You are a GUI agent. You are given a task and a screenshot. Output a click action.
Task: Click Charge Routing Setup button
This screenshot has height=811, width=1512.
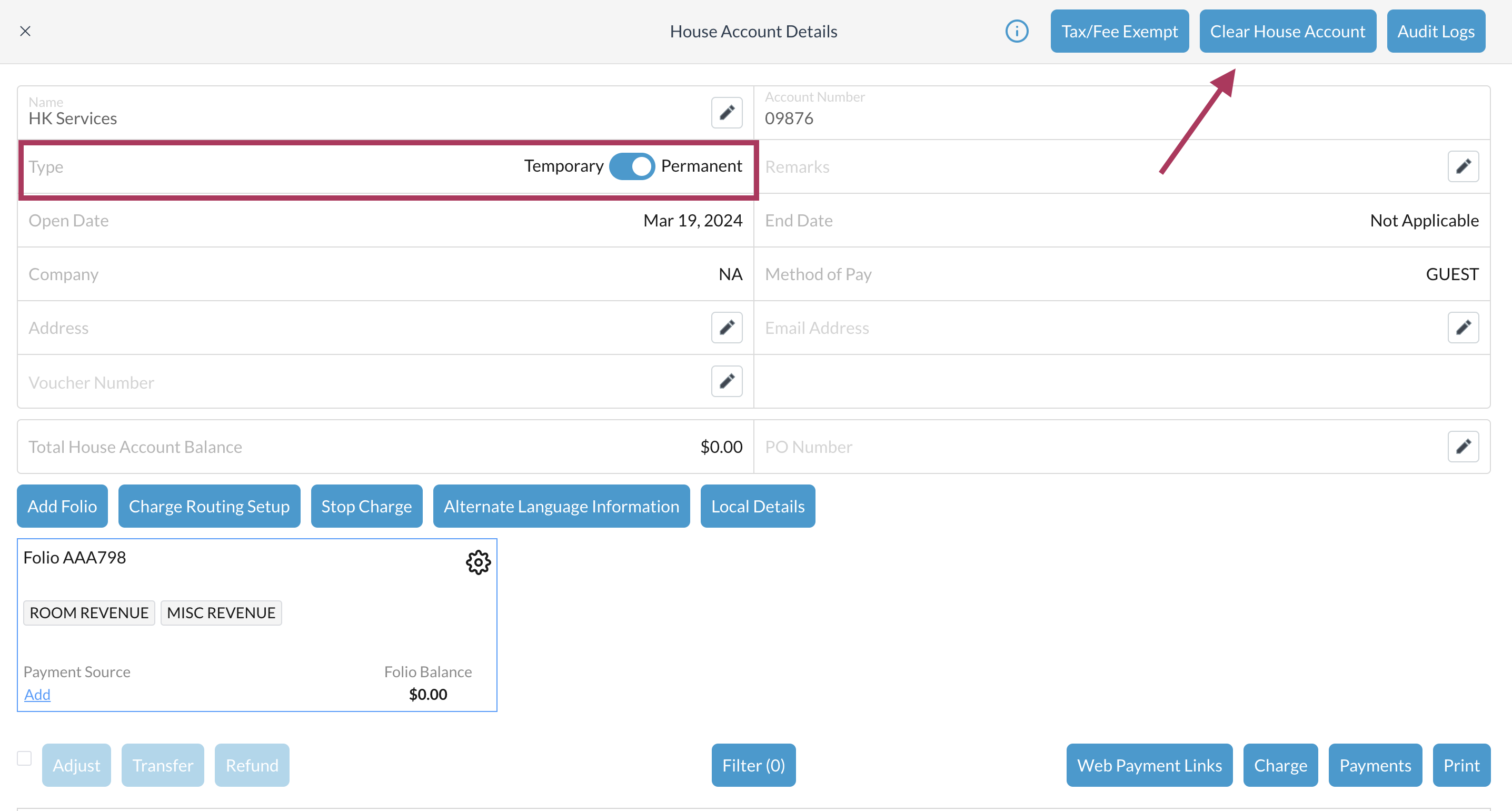point(209,506)
